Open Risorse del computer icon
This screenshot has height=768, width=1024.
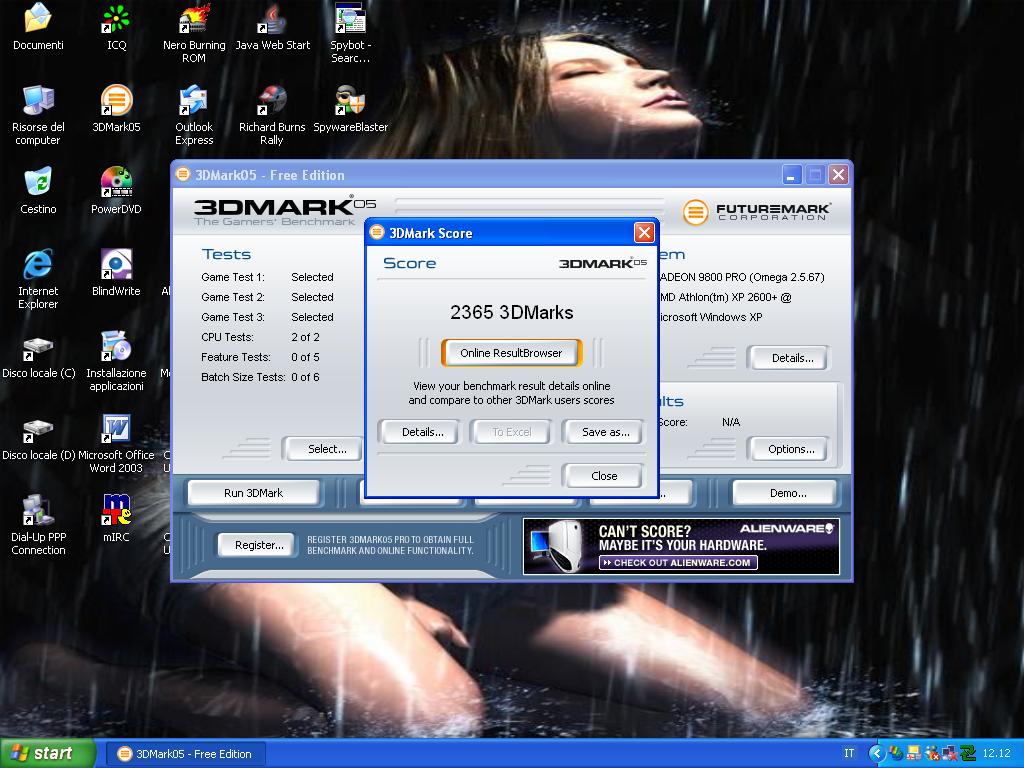point(38,116)
